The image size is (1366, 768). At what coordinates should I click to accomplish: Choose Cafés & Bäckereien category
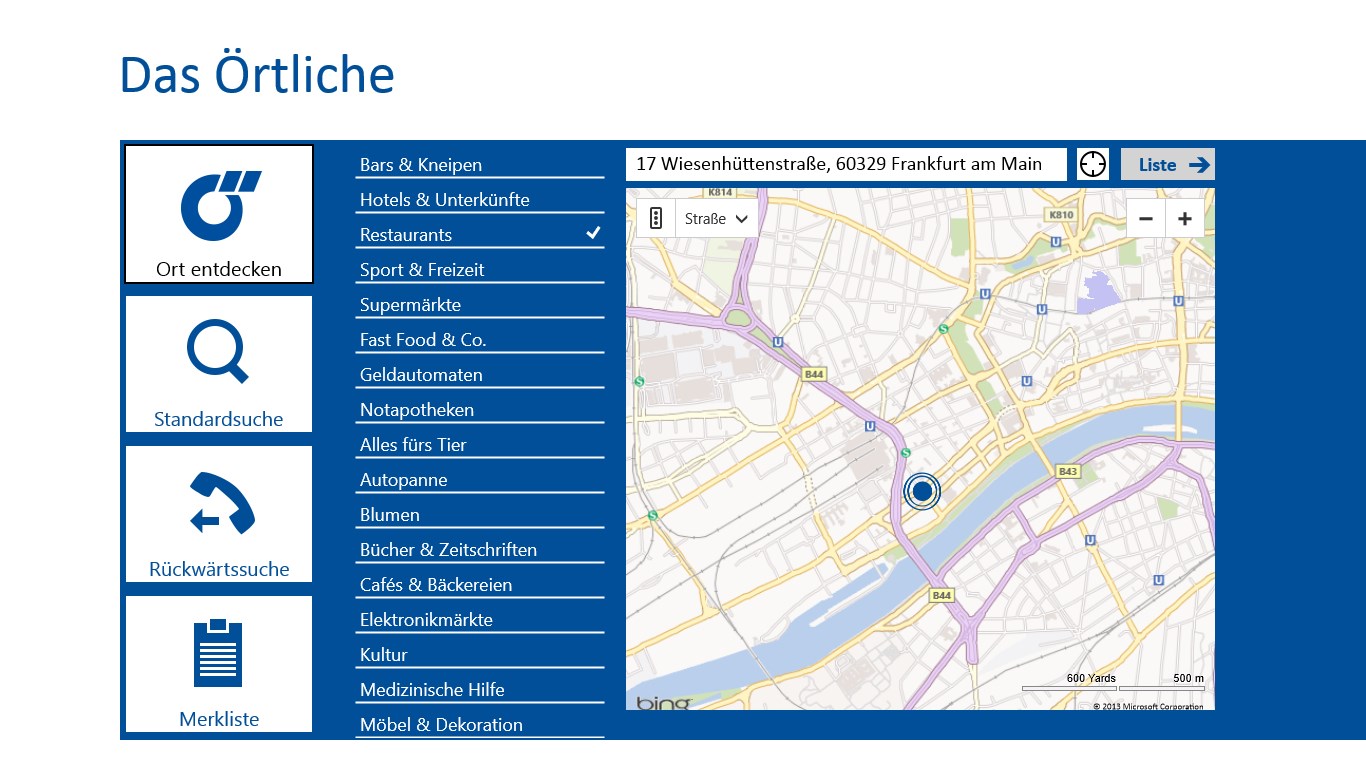click(x=480, y=585)
